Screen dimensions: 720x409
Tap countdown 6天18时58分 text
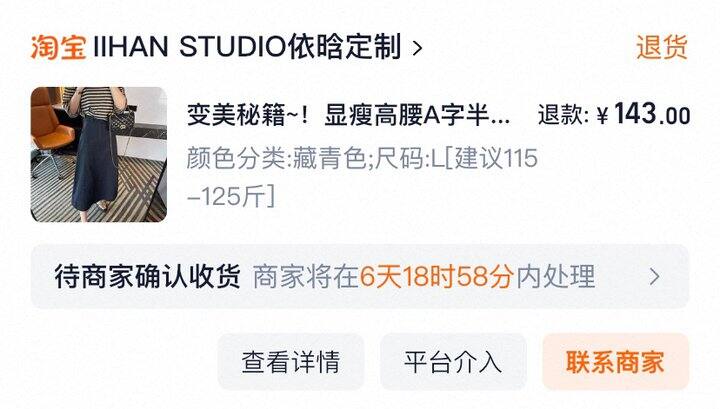(x=436, y=276)
